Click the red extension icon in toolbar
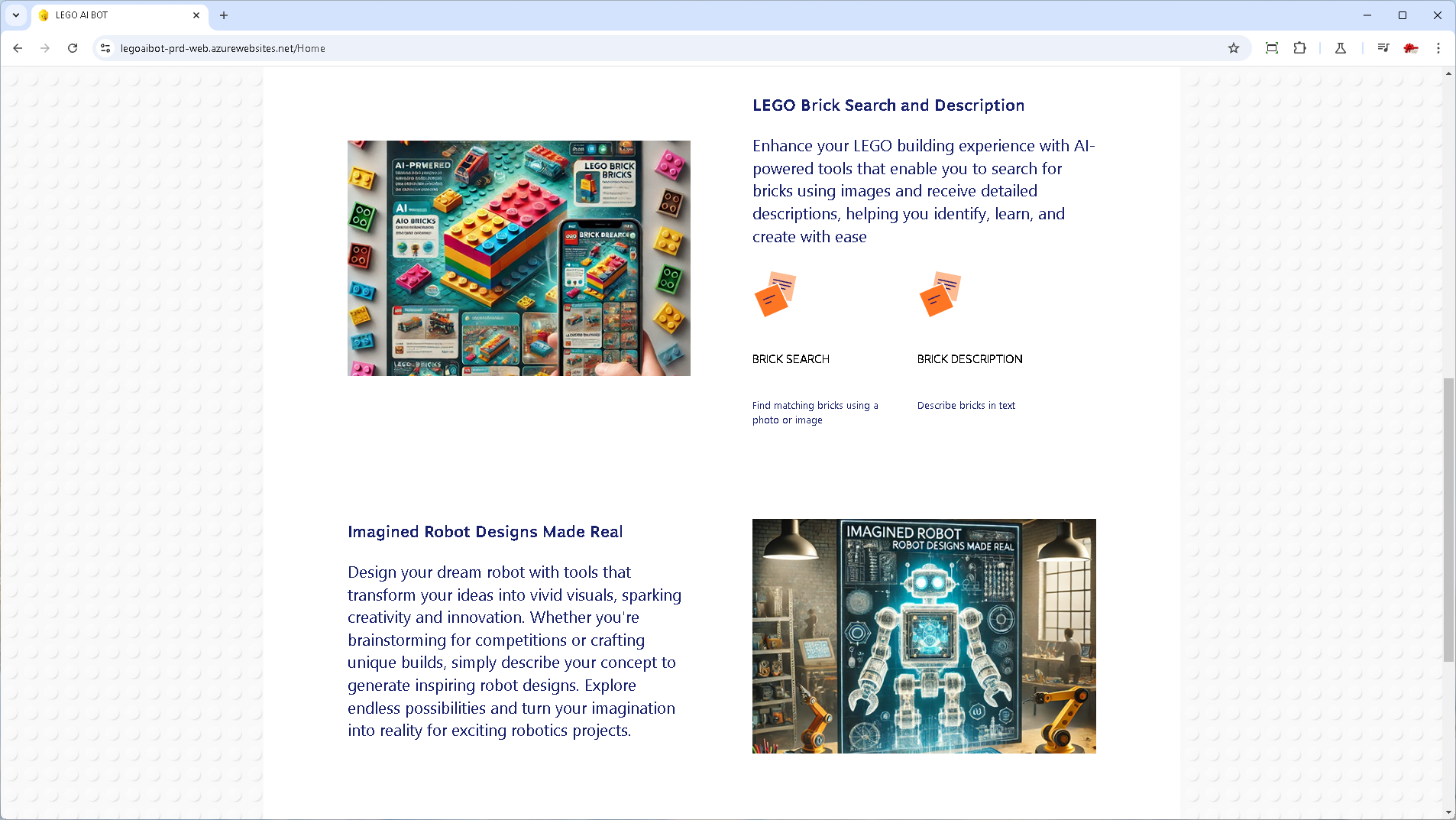The height and width of the screenshot is (820, 1456). [x=1411, y=48]
